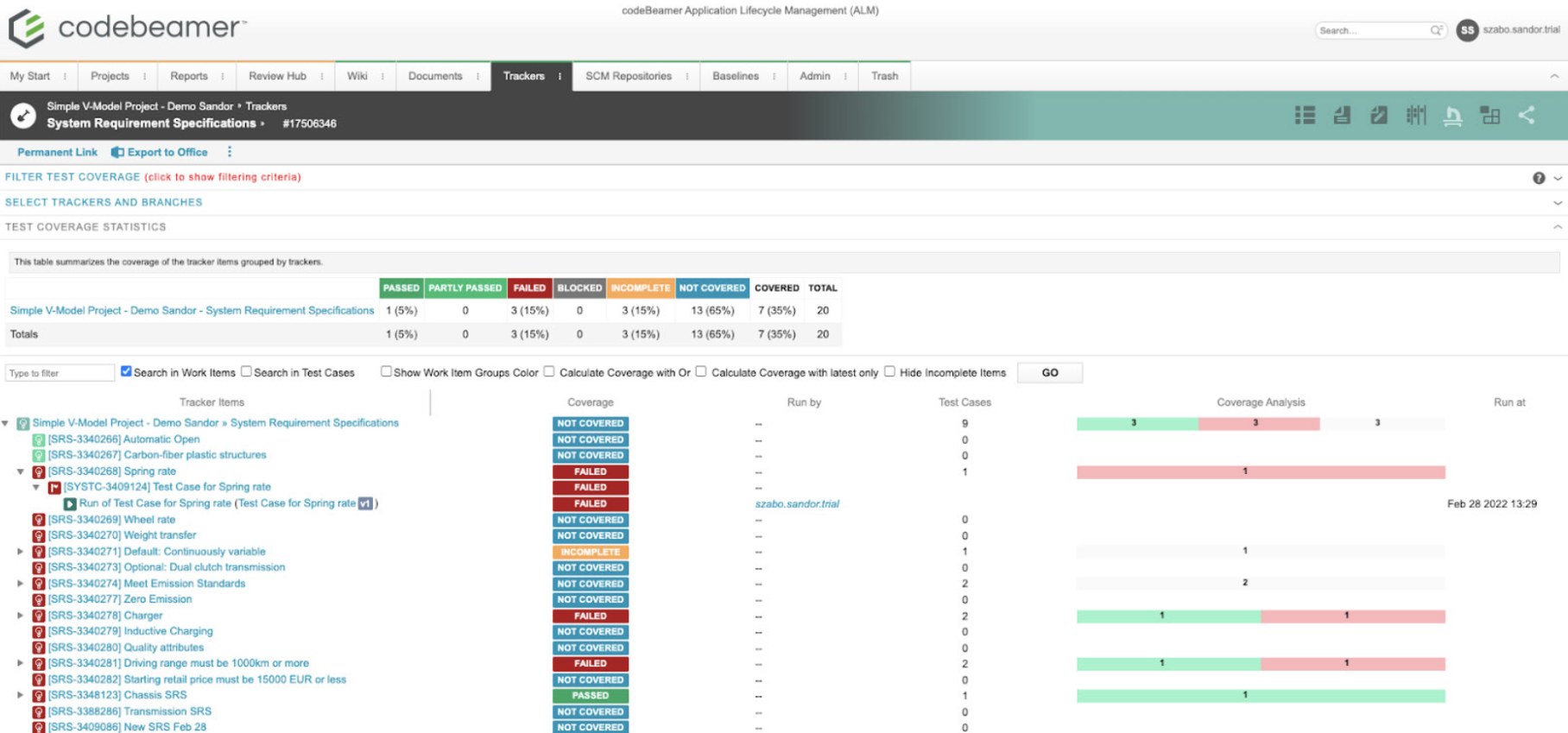Expand the Charger requirement row
1568x733 pixels.
click(x=21, y=616)
